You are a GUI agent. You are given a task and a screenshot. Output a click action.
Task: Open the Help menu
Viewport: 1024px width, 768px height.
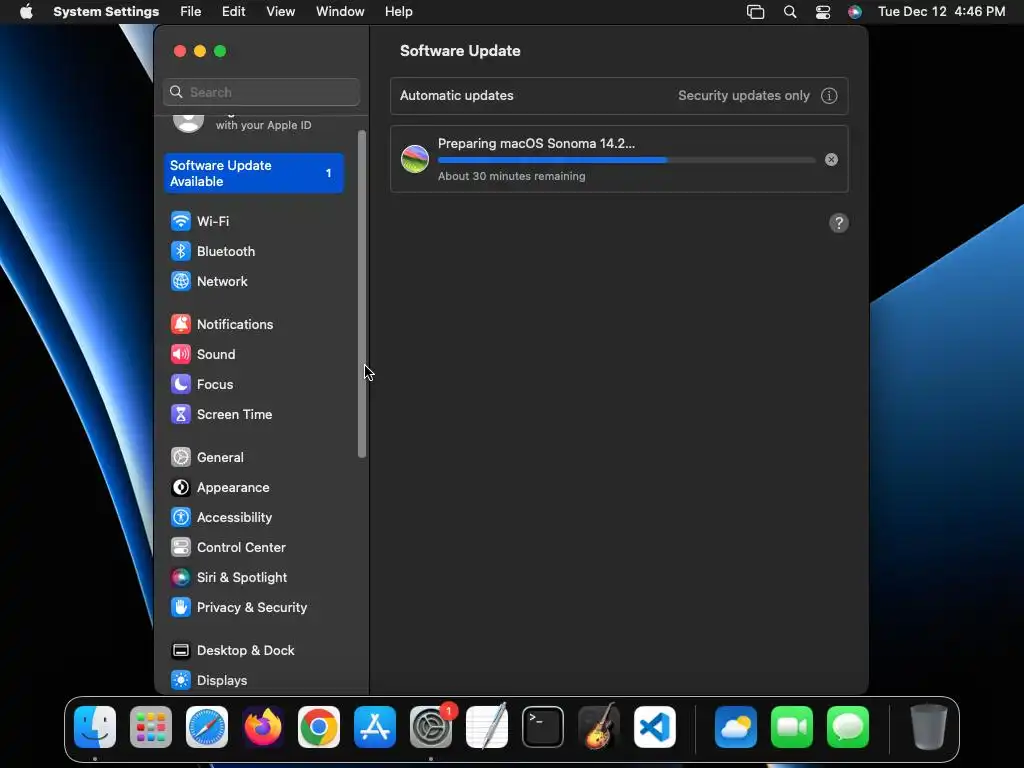click(398, 12)
